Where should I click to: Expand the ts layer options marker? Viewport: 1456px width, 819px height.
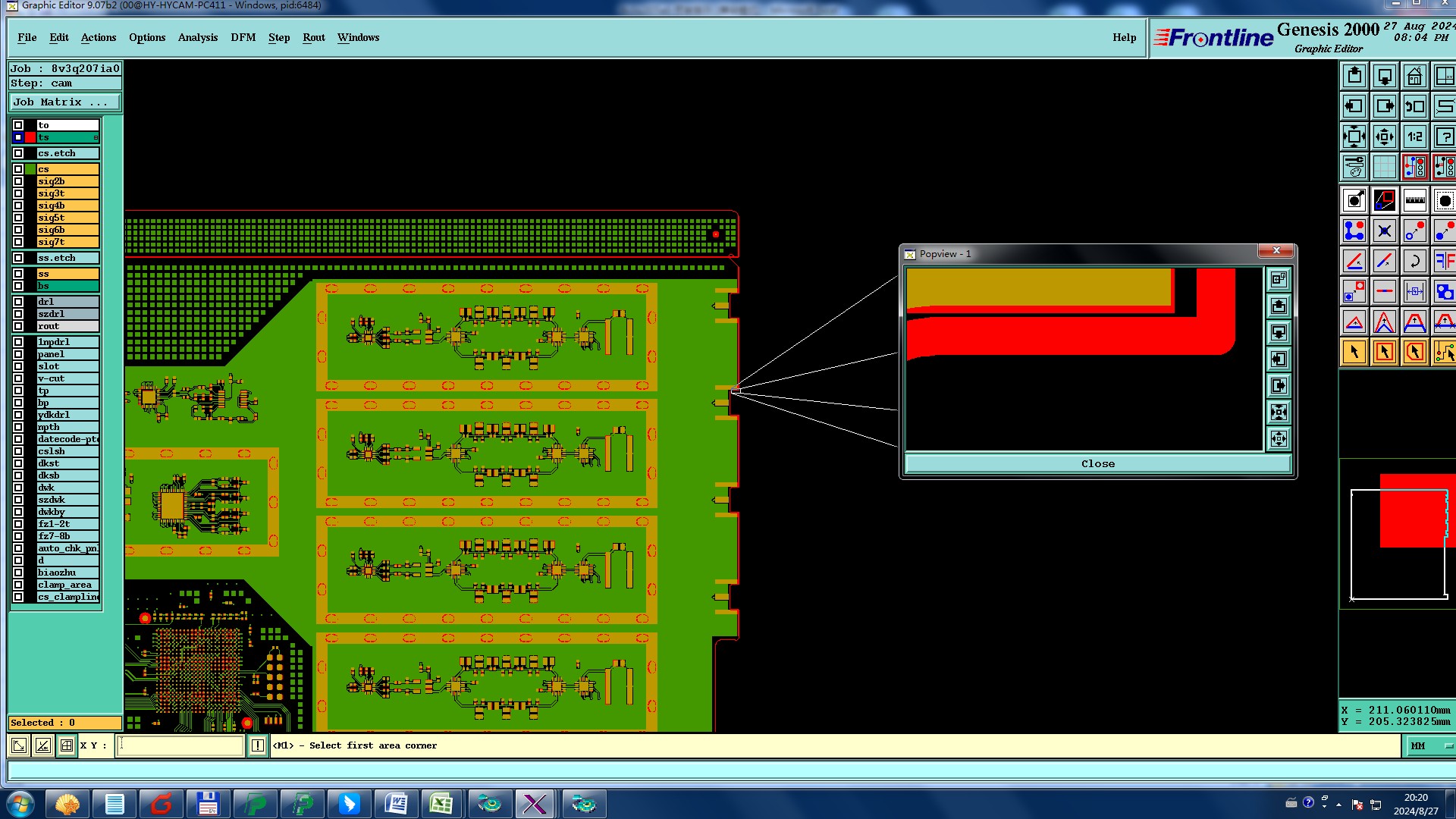[96, 137]
